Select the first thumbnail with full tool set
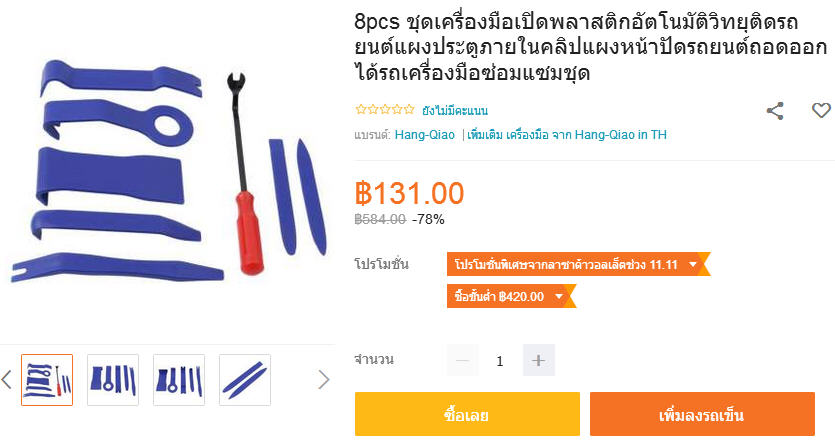The image size is (835, 446). coord(47,380)
